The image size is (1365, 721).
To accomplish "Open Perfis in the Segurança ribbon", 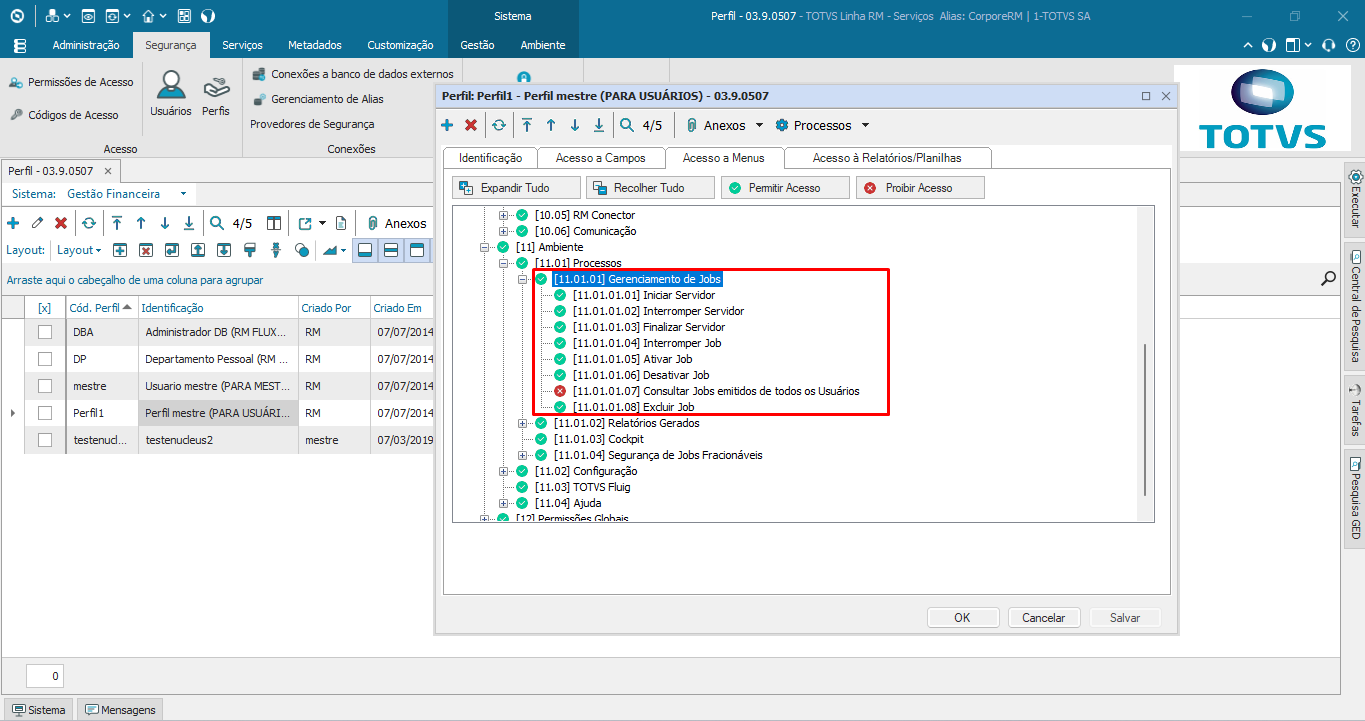I will 216,94.
